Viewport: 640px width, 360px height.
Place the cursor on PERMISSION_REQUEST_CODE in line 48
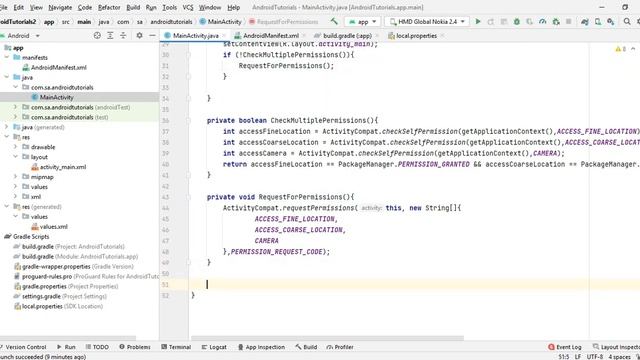(x=277, y=252)
